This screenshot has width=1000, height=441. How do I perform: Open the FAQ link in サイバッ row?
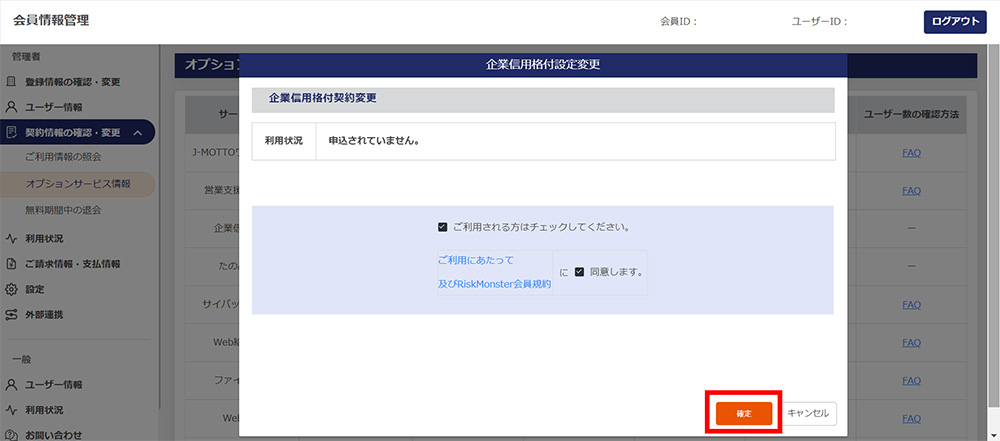(x=911, y=305)
